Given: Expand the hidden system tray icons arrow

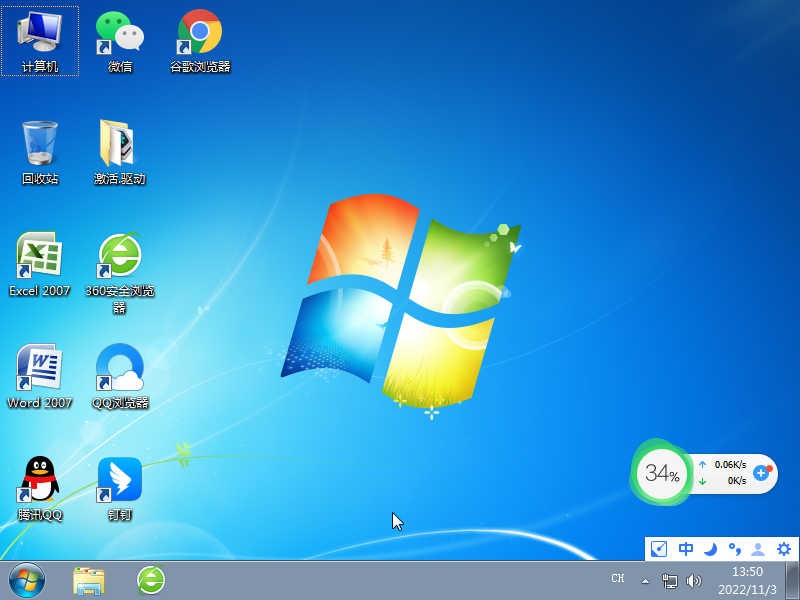Looking at the screenshot, I should 645,580.
